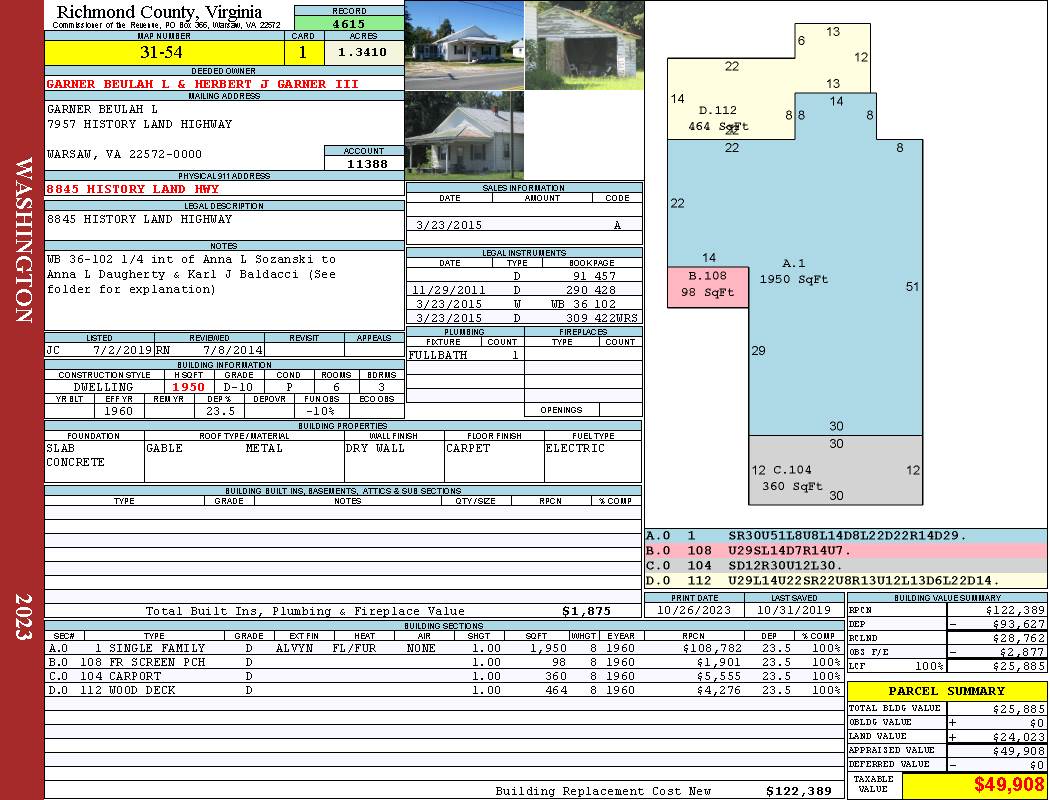The height and width of the screenshot is (800, 1050).
Task: Select the red H SQFT value 1950
Action: point(189,387)
